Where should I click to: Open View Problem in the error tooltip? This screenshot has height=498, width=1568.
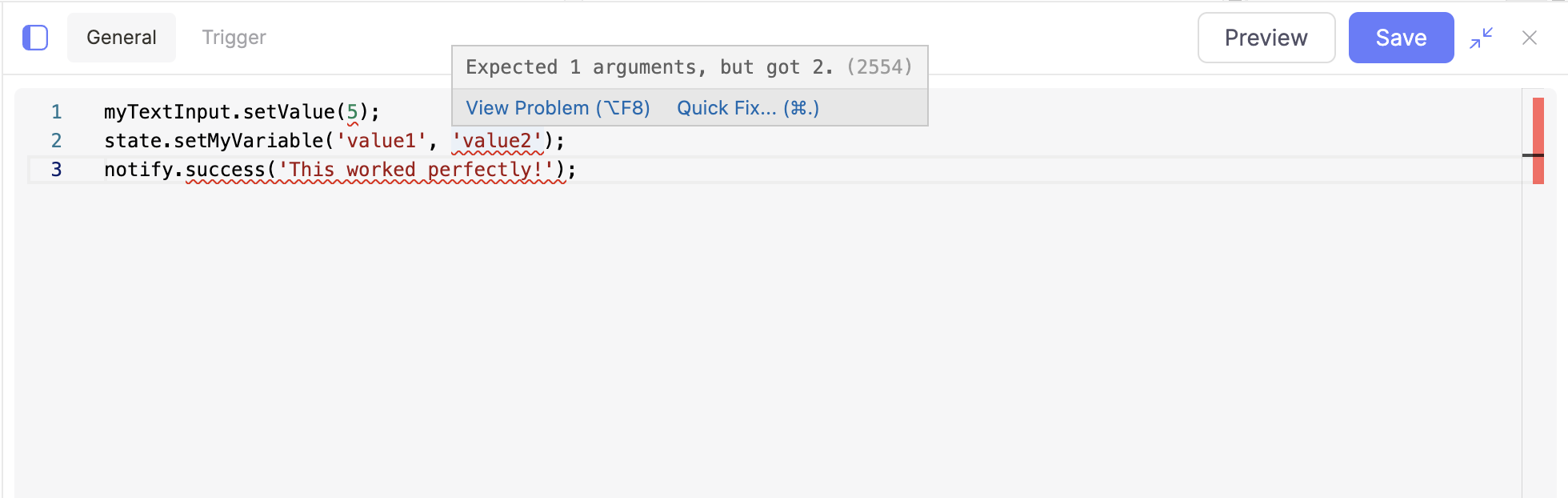pos(558,108)
